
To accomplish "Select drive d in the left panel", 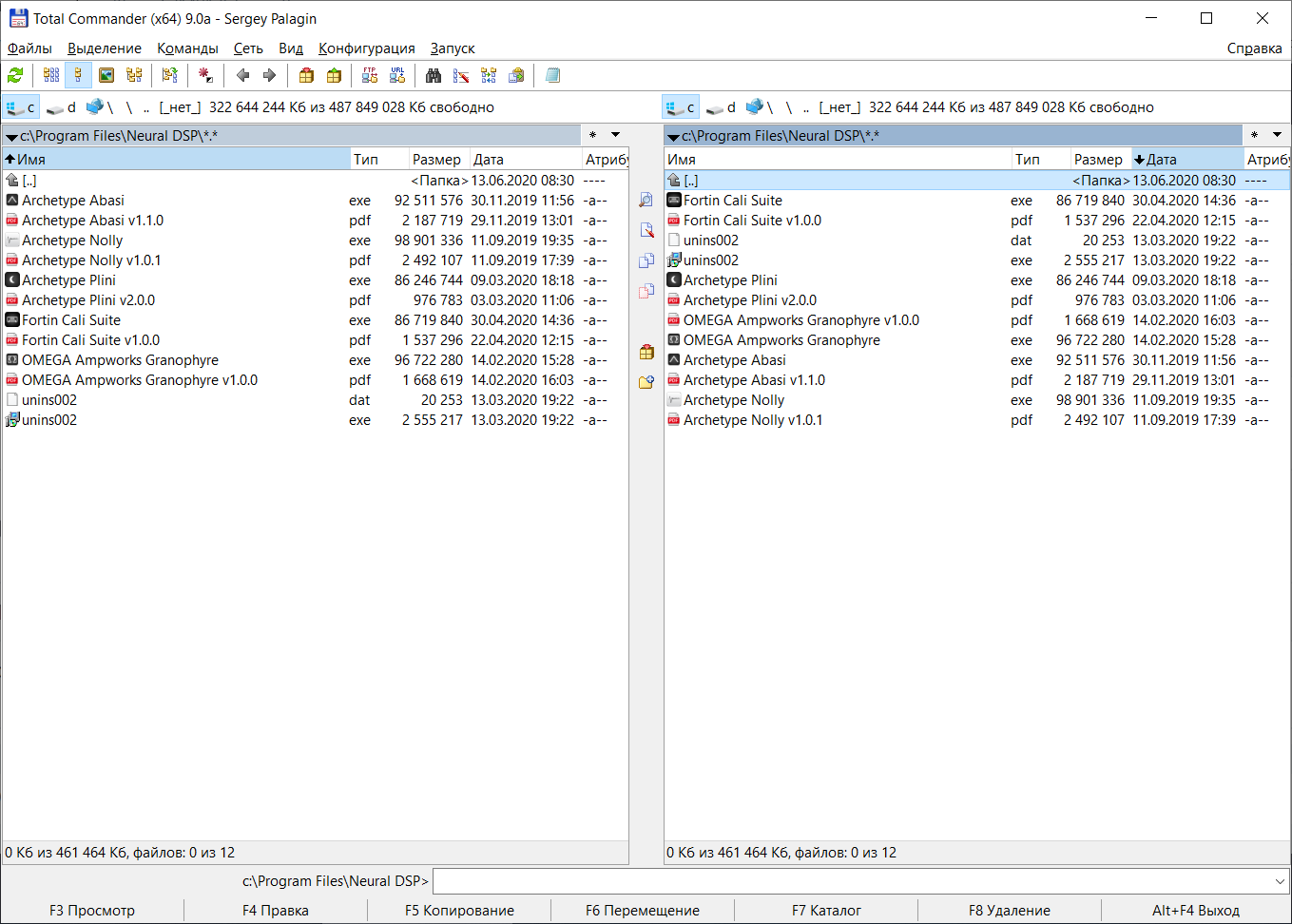I will tap(62, 107).
